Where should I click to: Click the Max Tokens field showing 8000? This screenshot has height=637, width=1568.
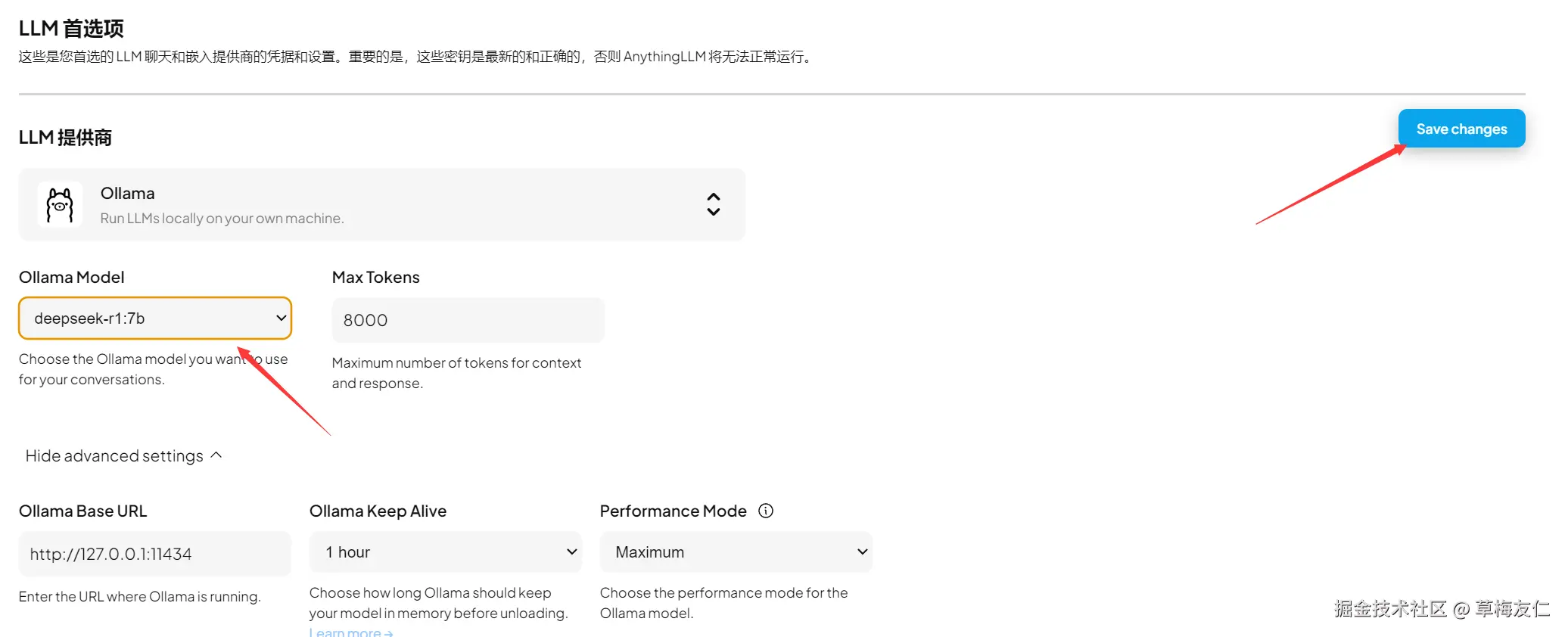(468, 320)
